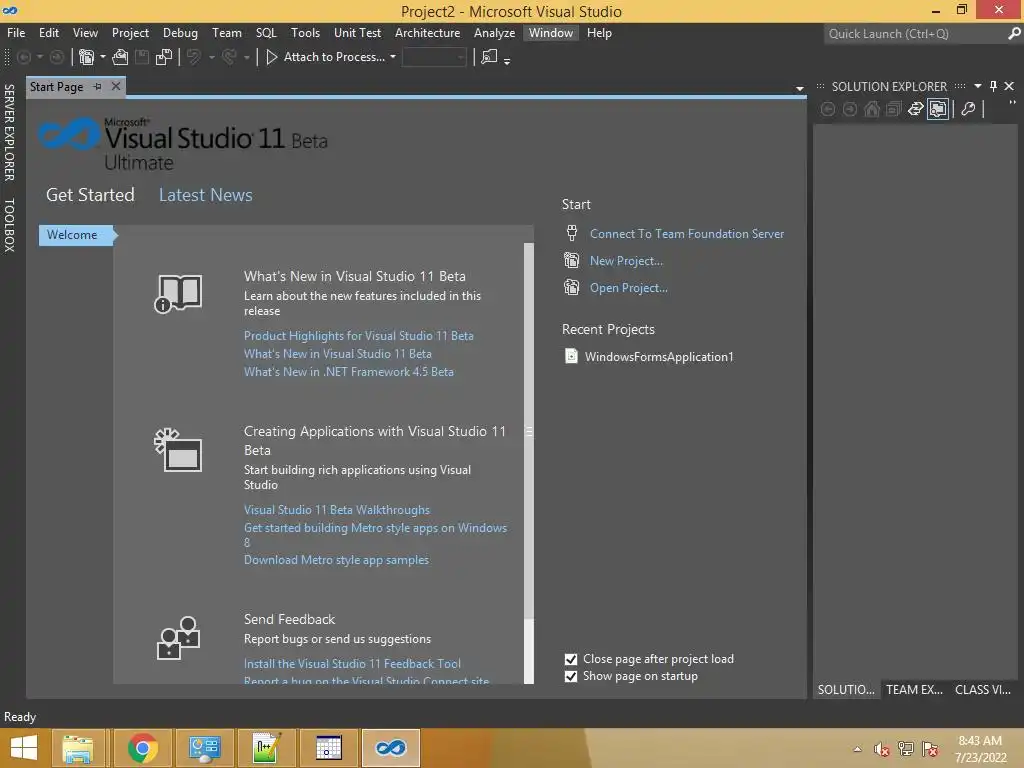Open the document tabs list dropdown arrow
This screenshot has width=1024, height=768.
coord(799,88)
